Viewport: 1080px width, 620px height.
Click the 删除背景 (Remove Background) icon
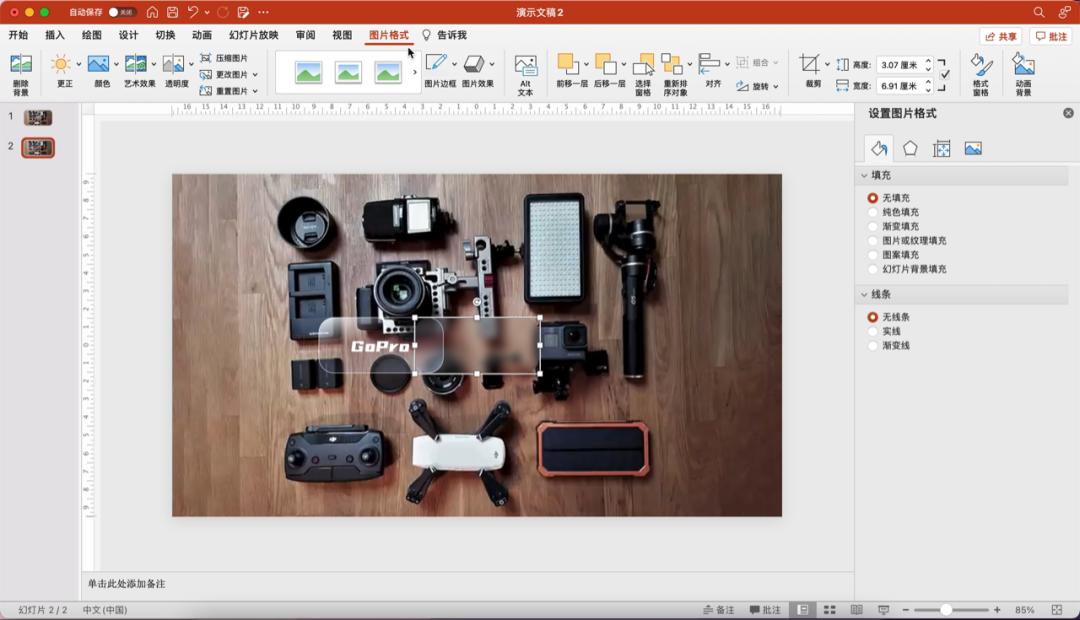[x=20, y=66]
